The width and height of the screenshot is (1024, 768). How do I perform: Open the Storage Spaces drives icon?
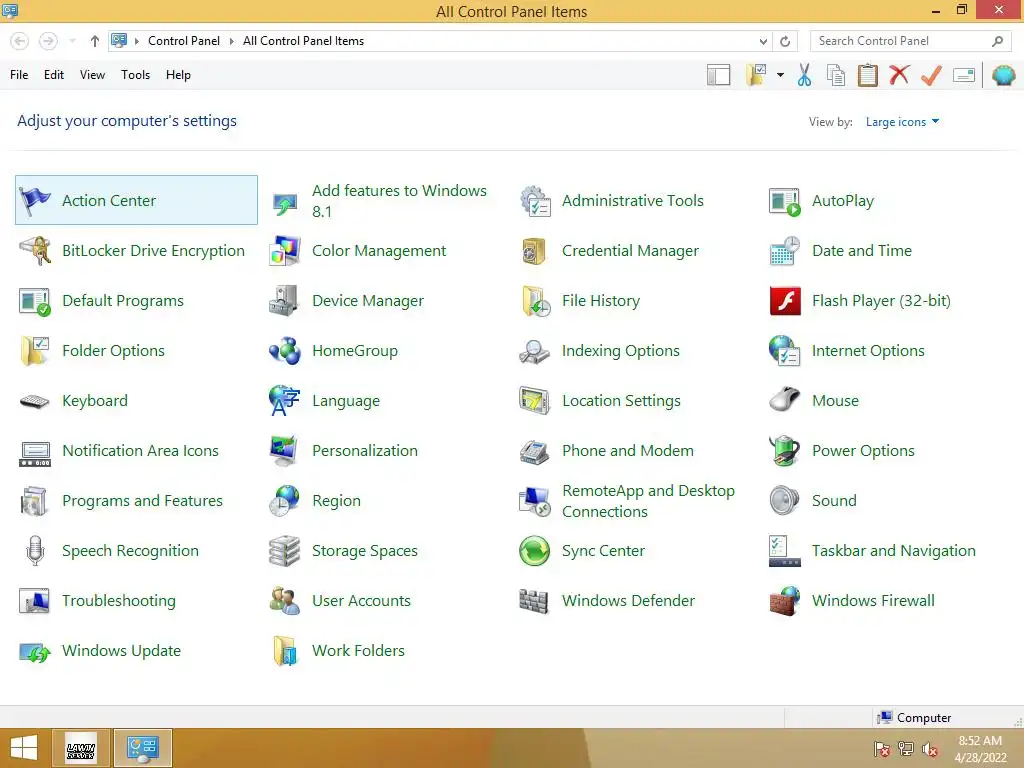tap(285, 551)
